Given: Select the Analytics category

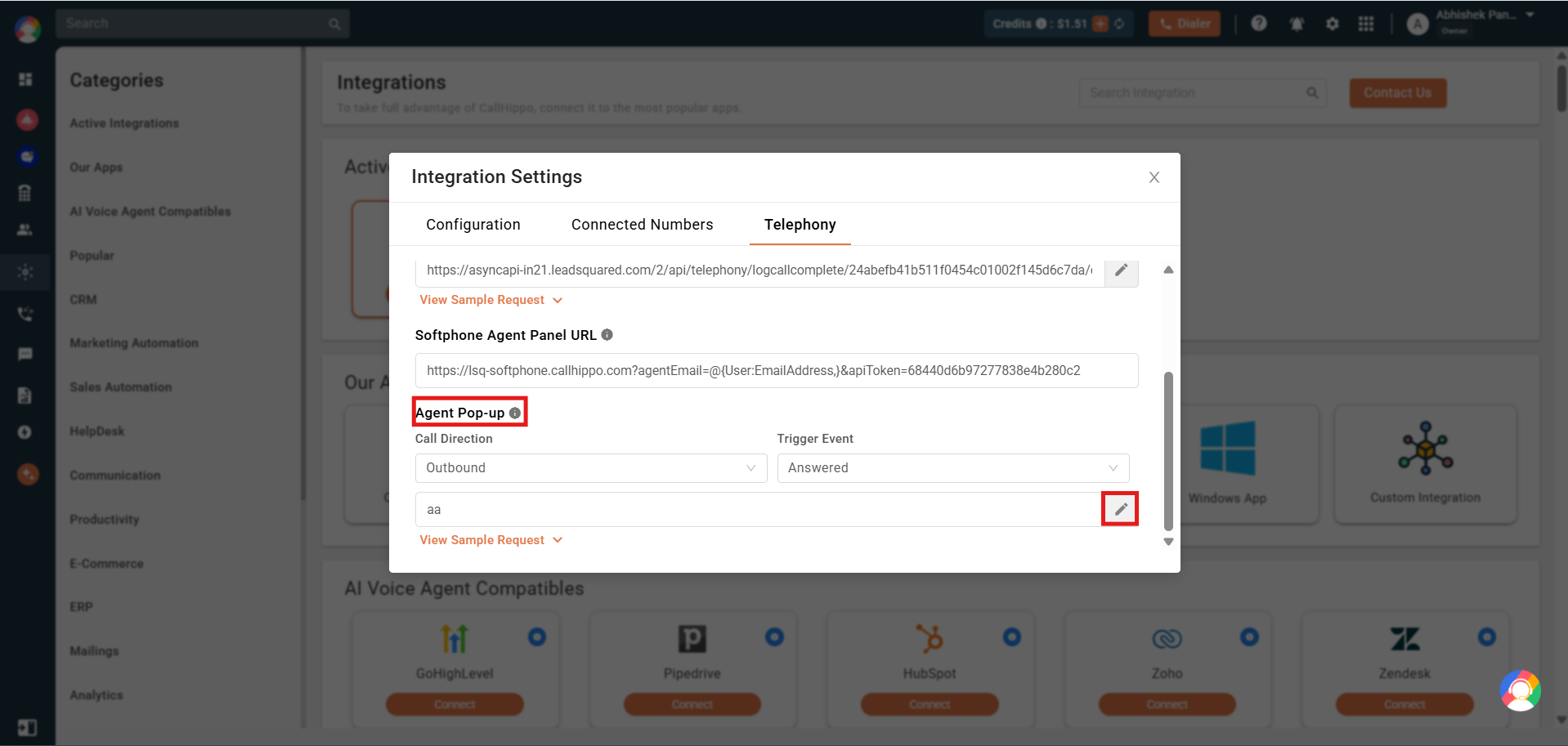Looking at the screenshot, I should [x=96, y=695].
